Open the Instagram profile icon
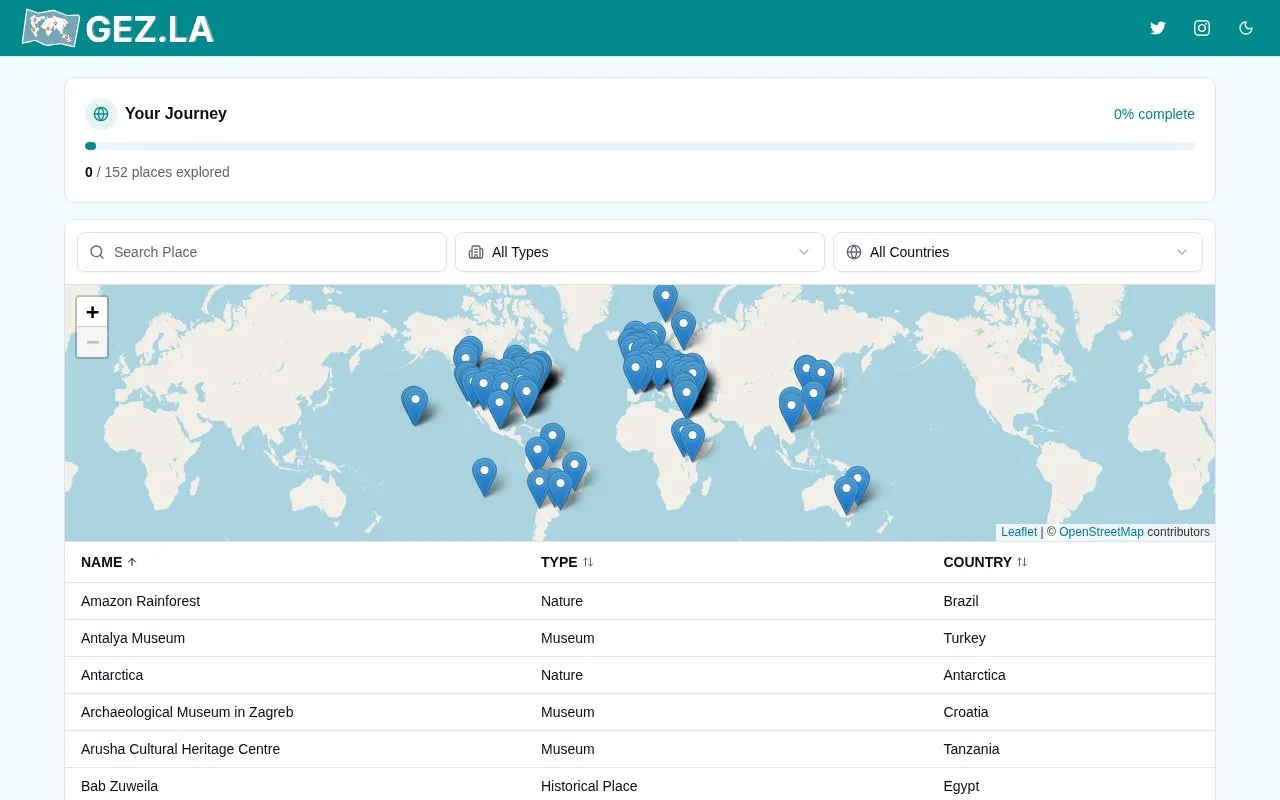 (x=1202, y=28)
